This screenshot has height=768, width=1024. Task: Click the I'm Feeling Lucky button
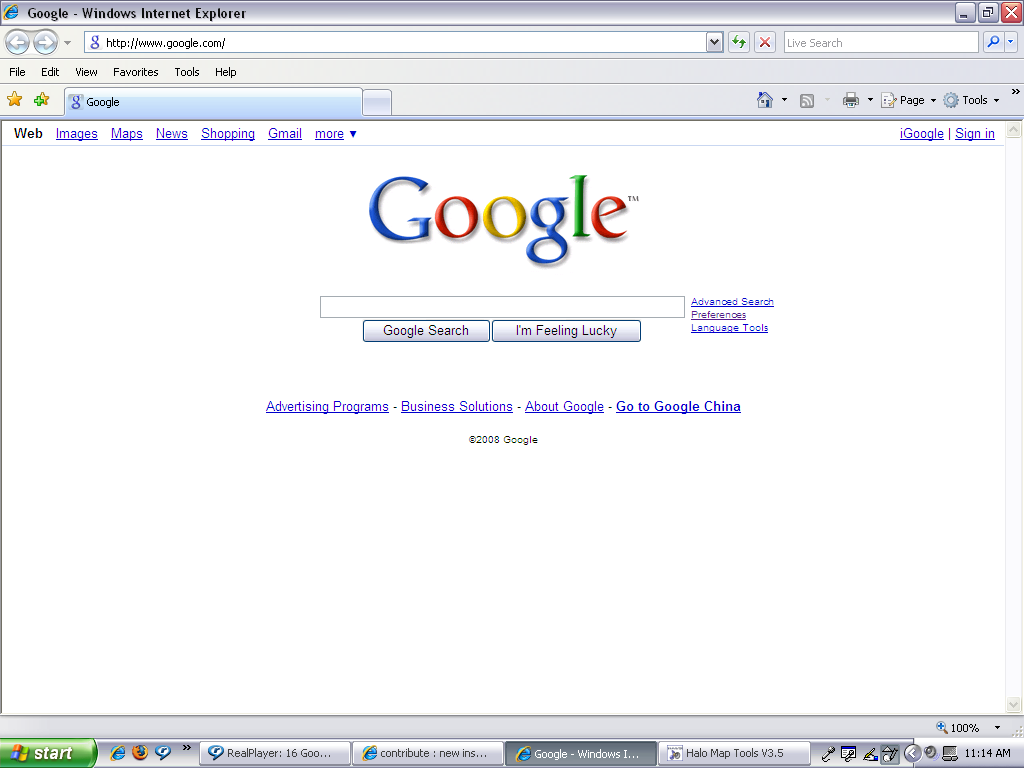[566, 330]
